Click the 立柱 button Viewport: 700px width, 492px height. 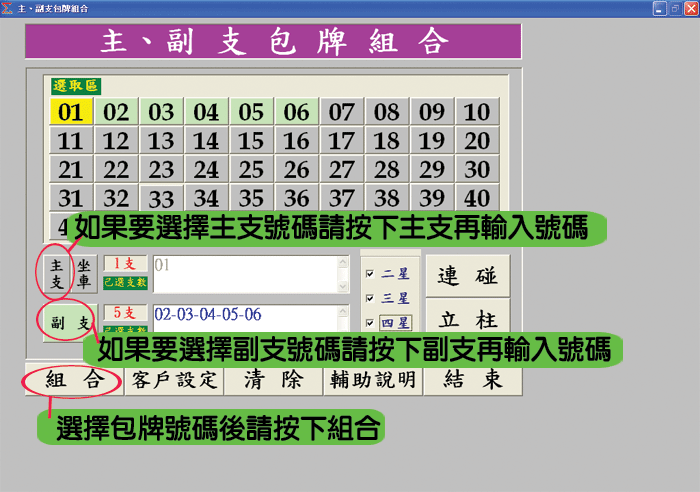(467, 318)
